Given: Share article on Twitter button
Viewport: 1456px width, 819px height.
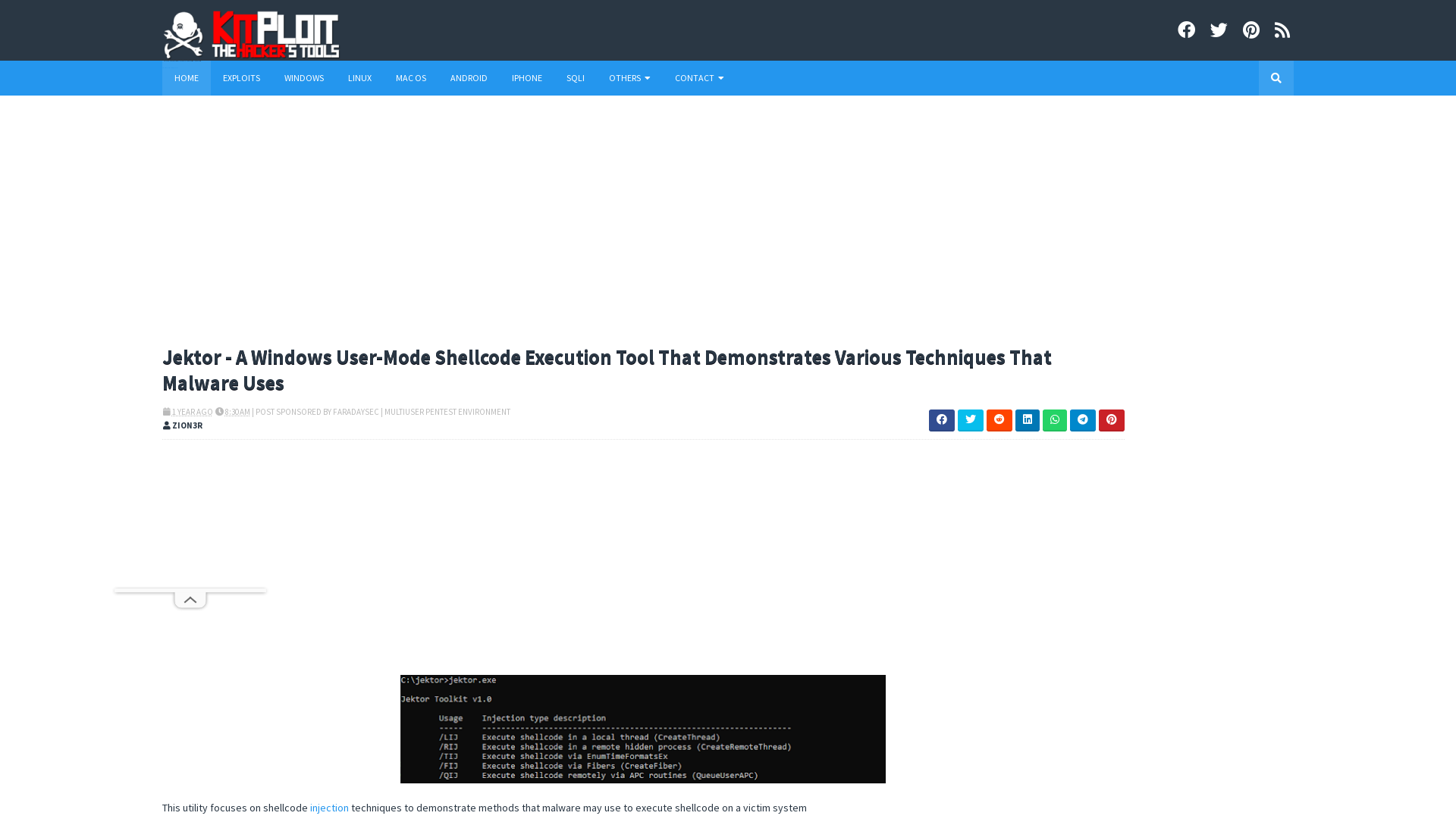Looking at the screenshot, I should pos(971,420).
